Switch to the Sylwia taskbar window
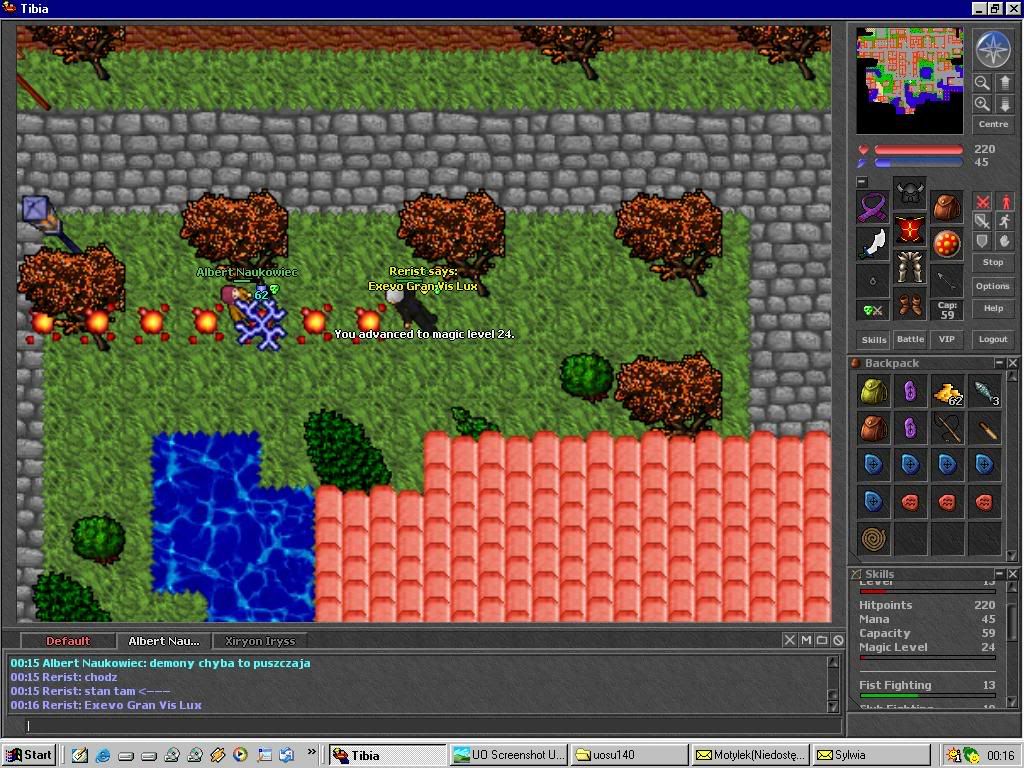This screenshot has width=1024, height=768. pos(872,755)
